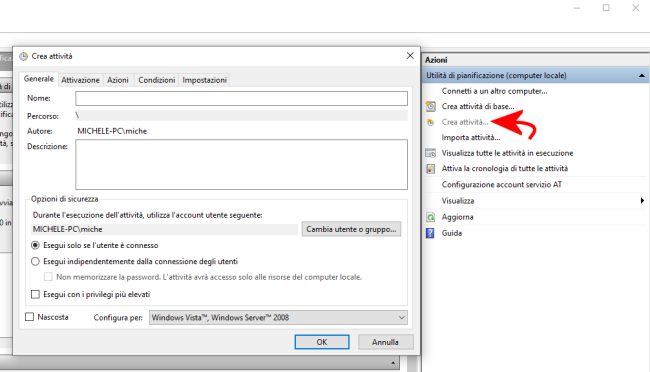The image size is (650, 372).
Task: Switch to the Condizioni tab
Action: point(157,80)
